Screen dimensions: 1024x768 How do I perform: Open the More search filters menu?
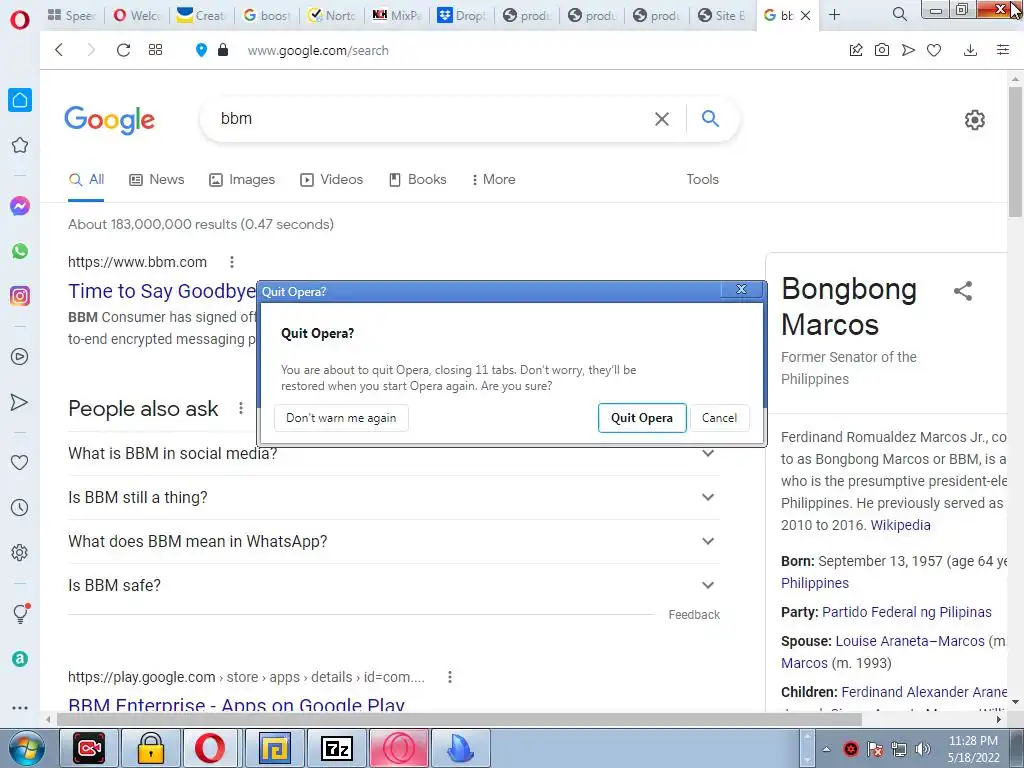[493, 179]
